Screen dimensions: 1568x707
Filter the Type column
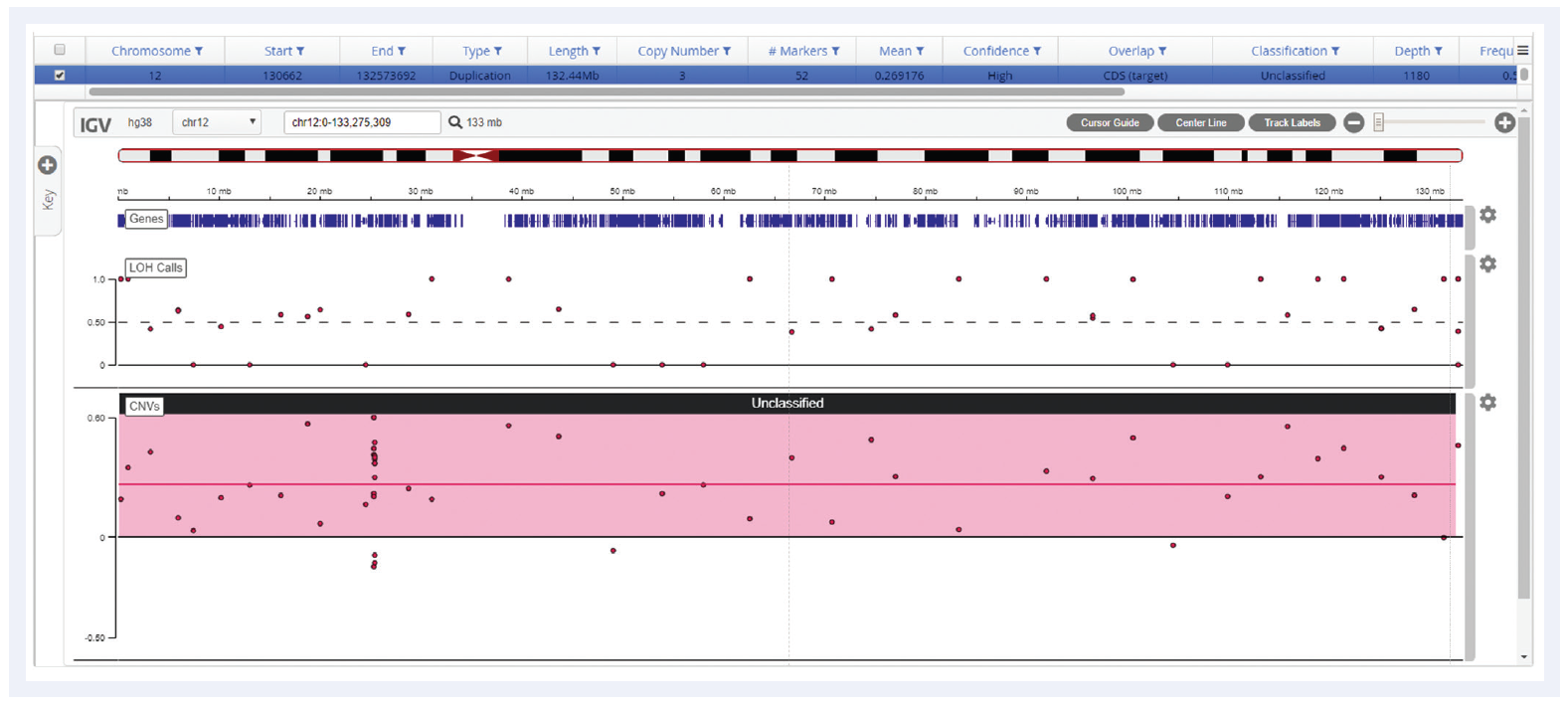[498, 52]
